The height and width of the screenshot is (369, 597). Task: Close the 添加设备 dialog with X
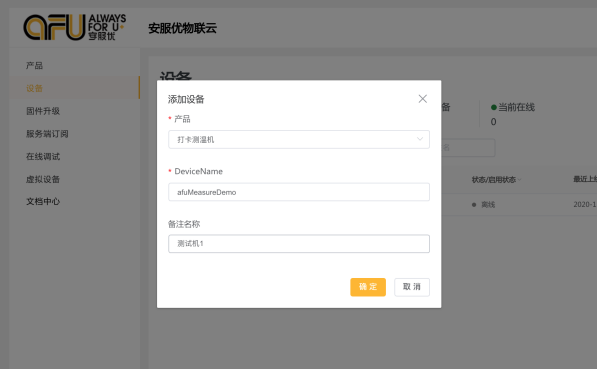click(422, 99)
